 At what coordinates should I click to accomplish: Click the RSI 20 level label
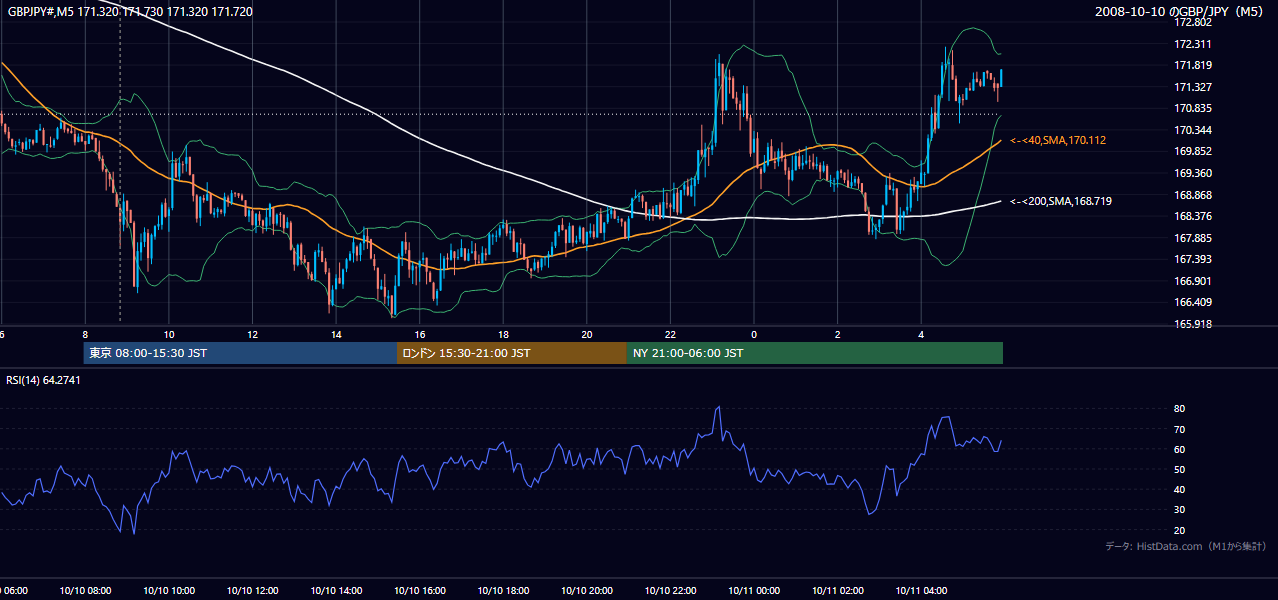[x=1180, y=530]
